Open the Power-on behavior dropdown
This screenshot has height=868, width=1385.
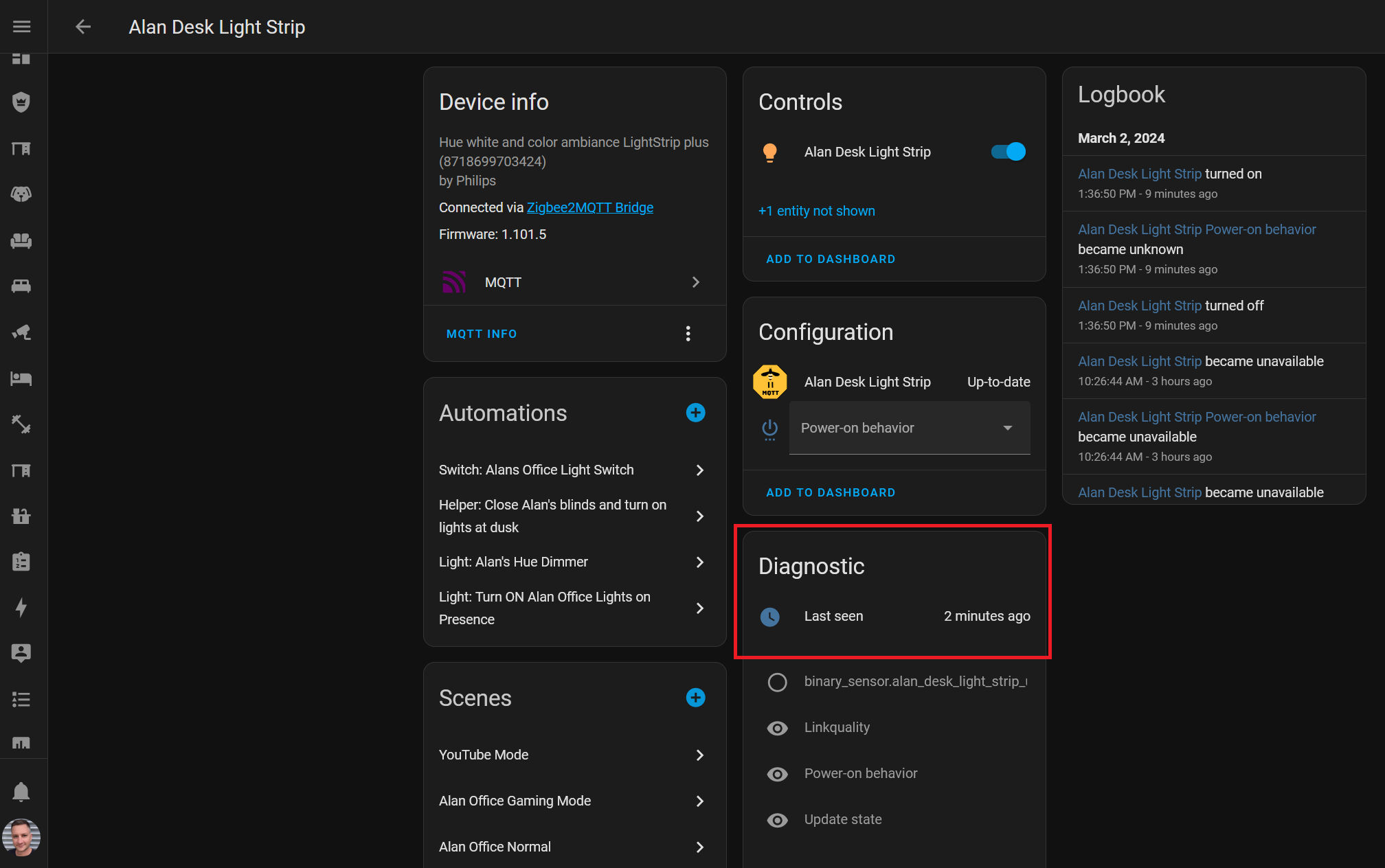[x=909, y=428]
